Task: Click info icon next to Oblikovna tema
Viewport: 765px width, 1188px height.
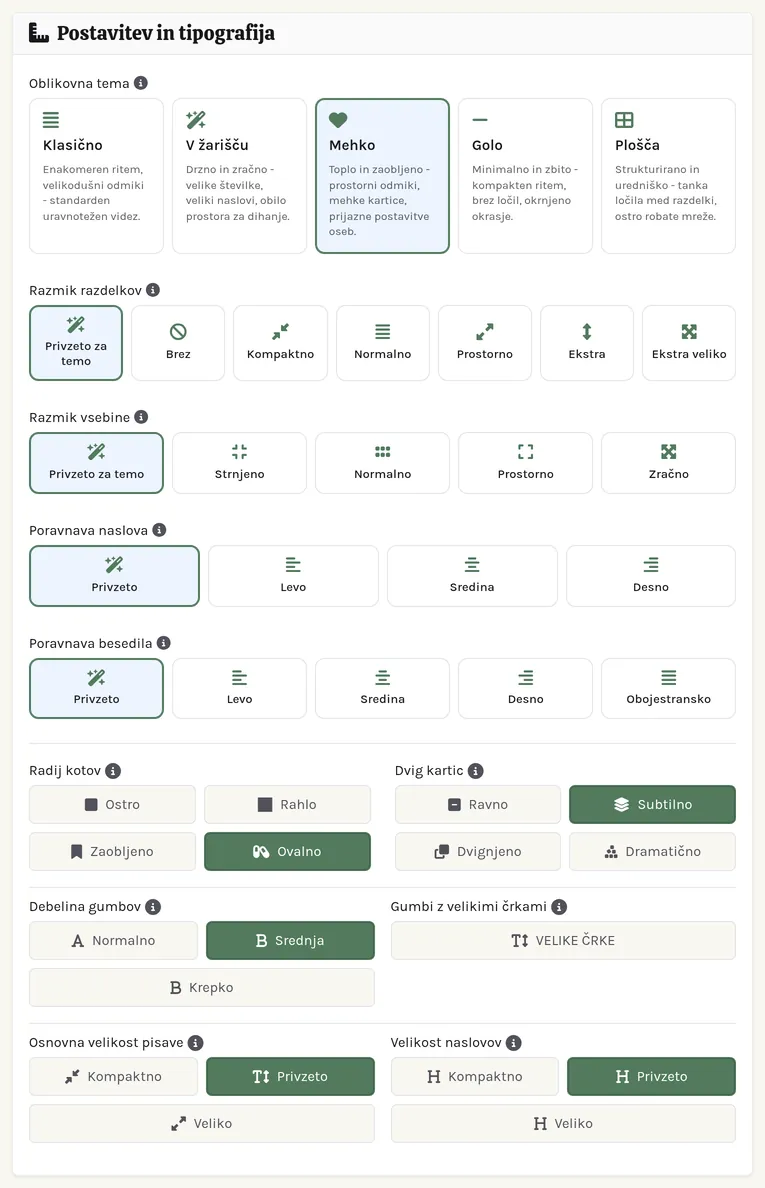Action: click(x=141, y=83)
